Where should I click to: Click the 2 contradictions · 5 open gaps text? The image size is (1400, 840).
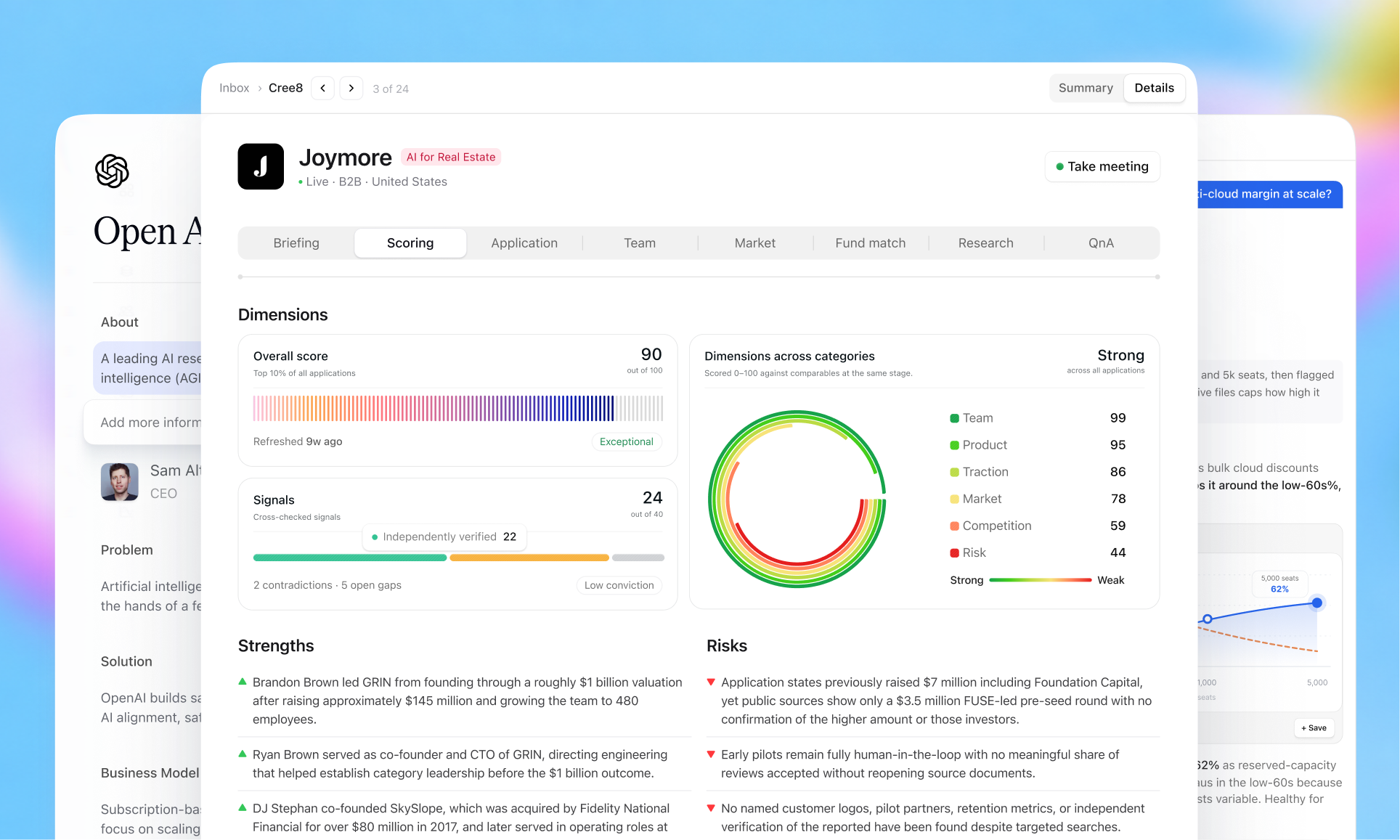(327, 585)
